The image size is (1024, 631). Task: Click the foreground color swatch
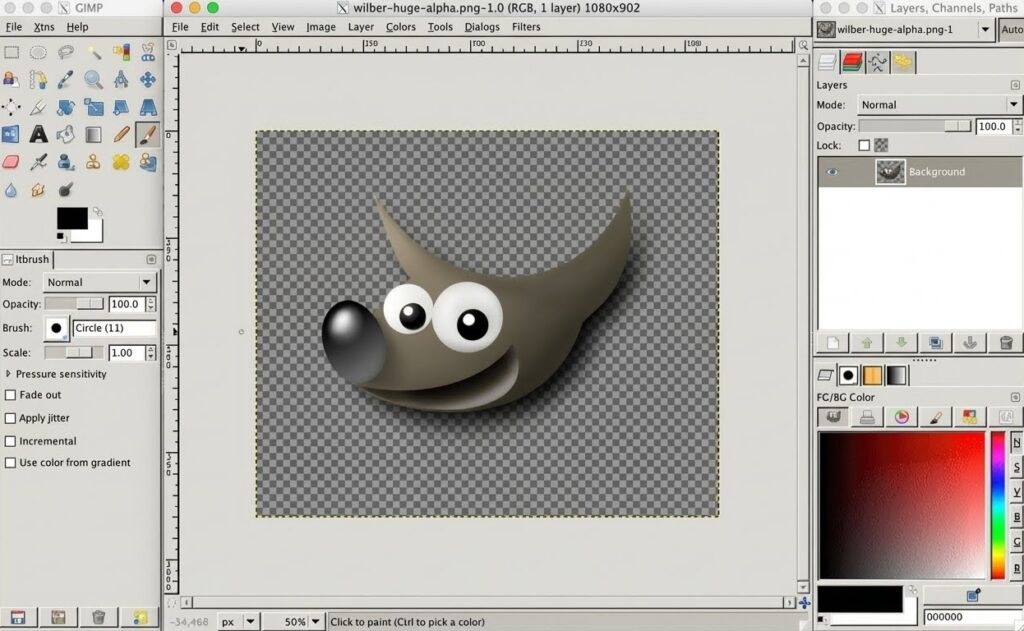[71, 219]
